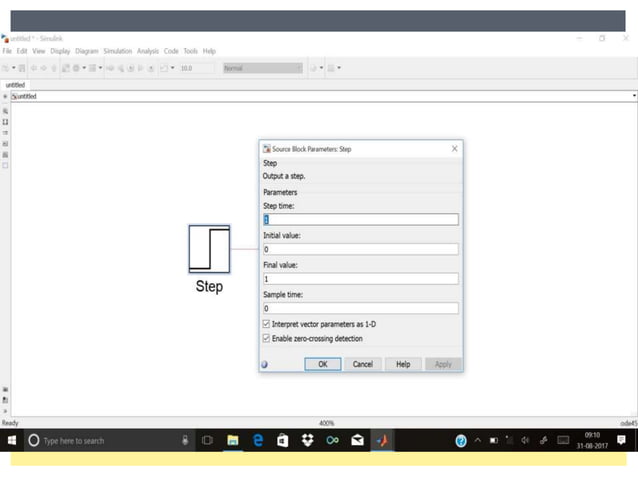Expand dropdown next to the gear icon
Screen dimensions: 638x478
(x=84, y=68)
